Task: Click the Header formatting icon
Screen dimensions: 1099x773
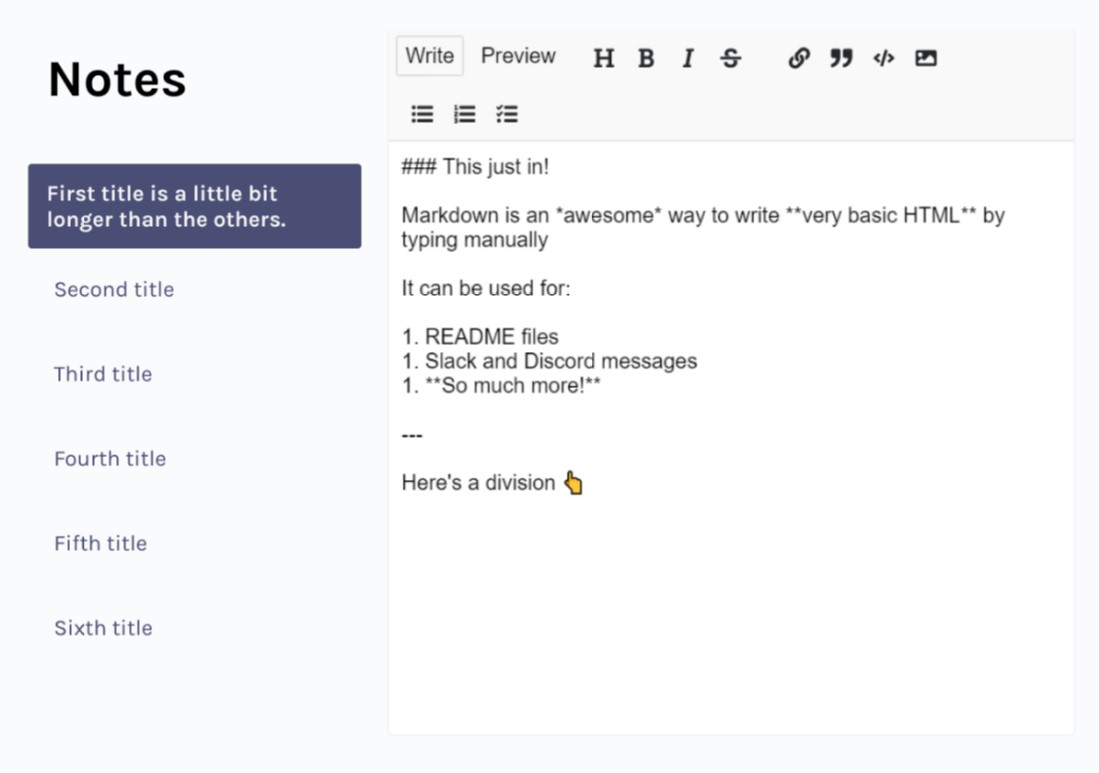Action: (x=603, y=58)
